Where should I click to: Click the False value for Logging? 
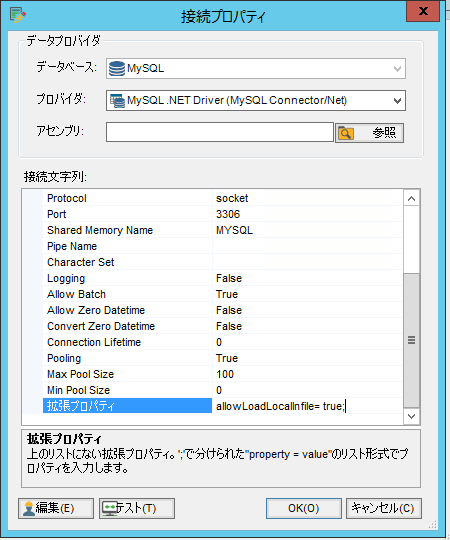[307, 278]
